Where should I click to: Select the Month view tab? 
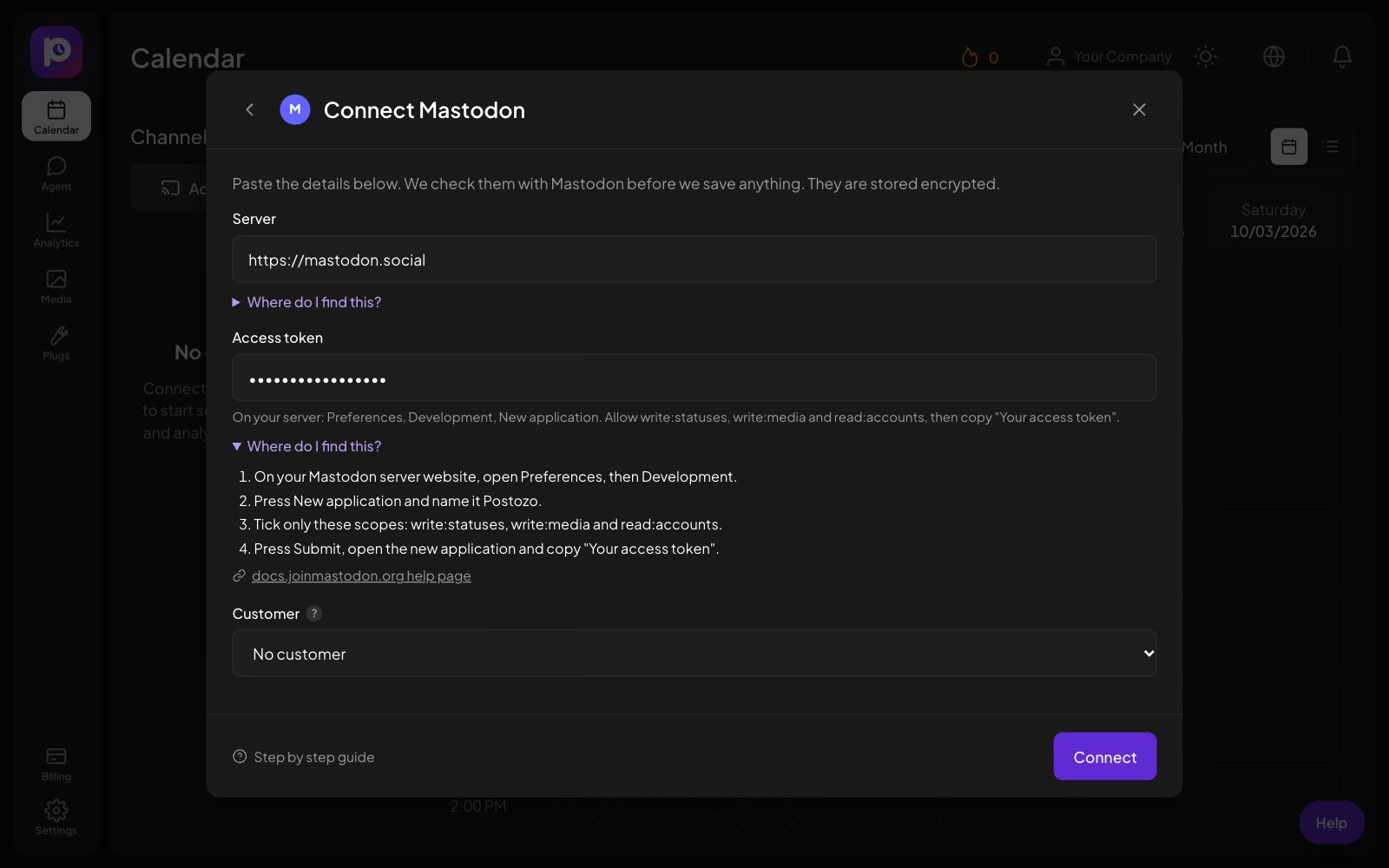point(1205,148)
